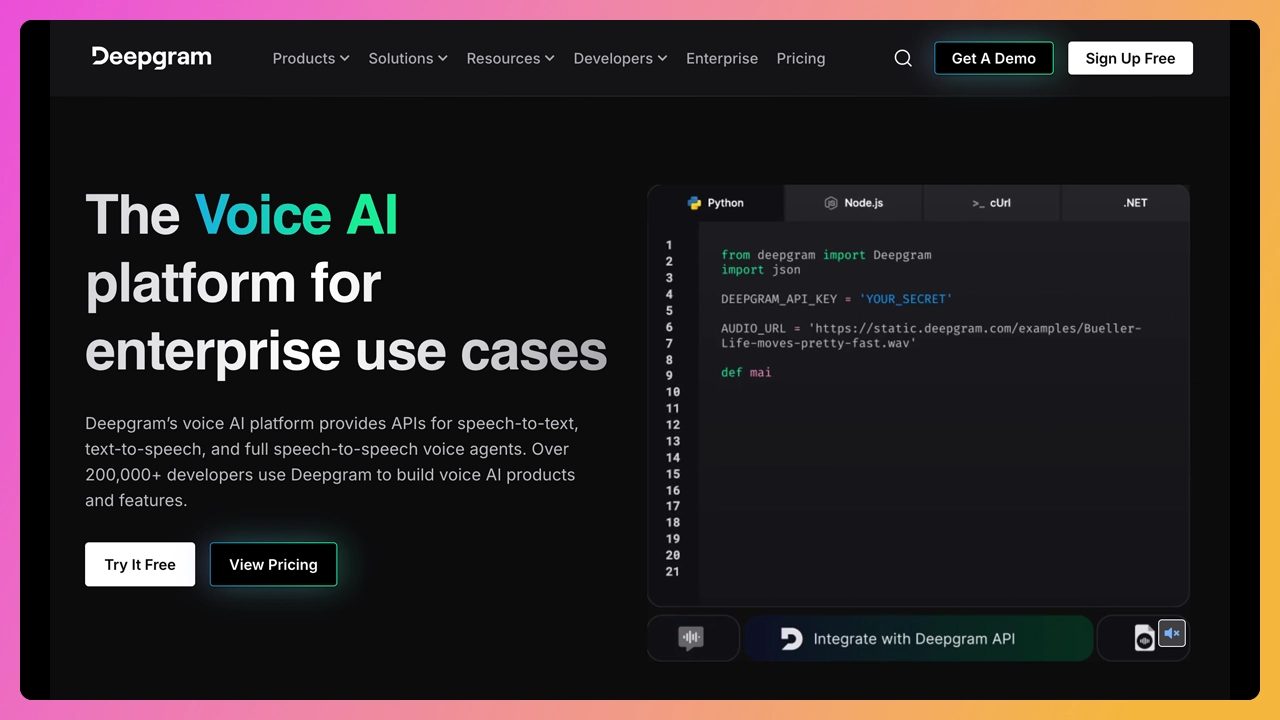Viewport: 1280px width, 720px height.
Task: Click the Get A Demo button
Action: pyautogui.click(x=994, y=58)
